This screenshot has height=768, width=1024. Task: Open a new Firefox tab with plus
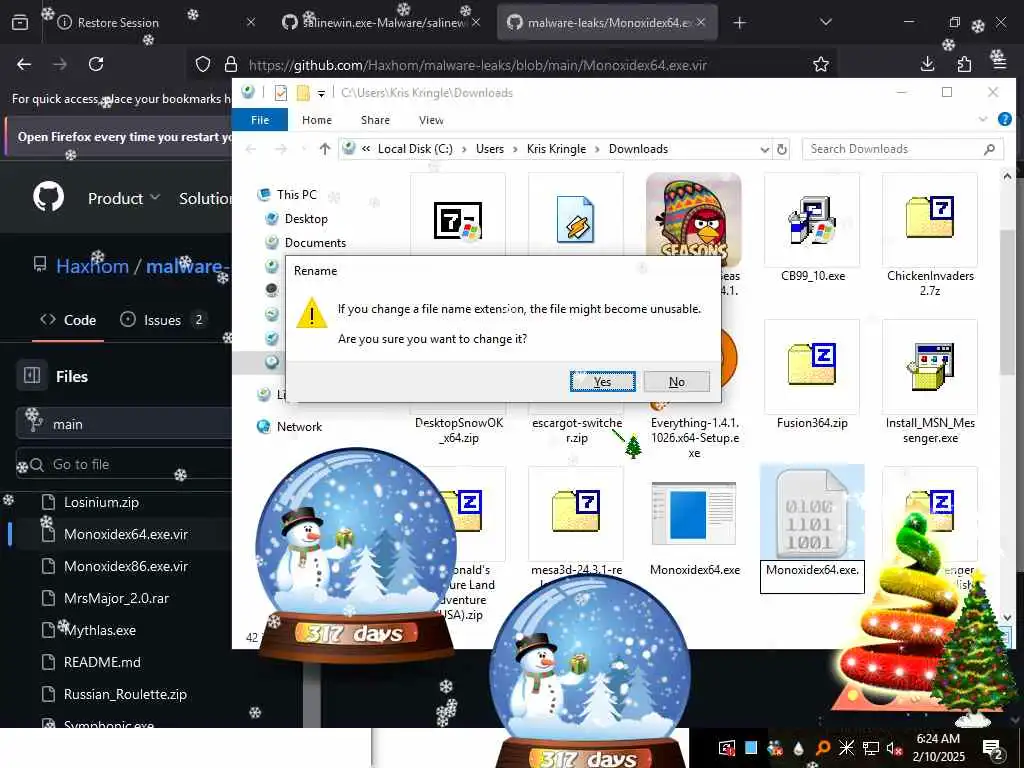[x=739, y=23]
